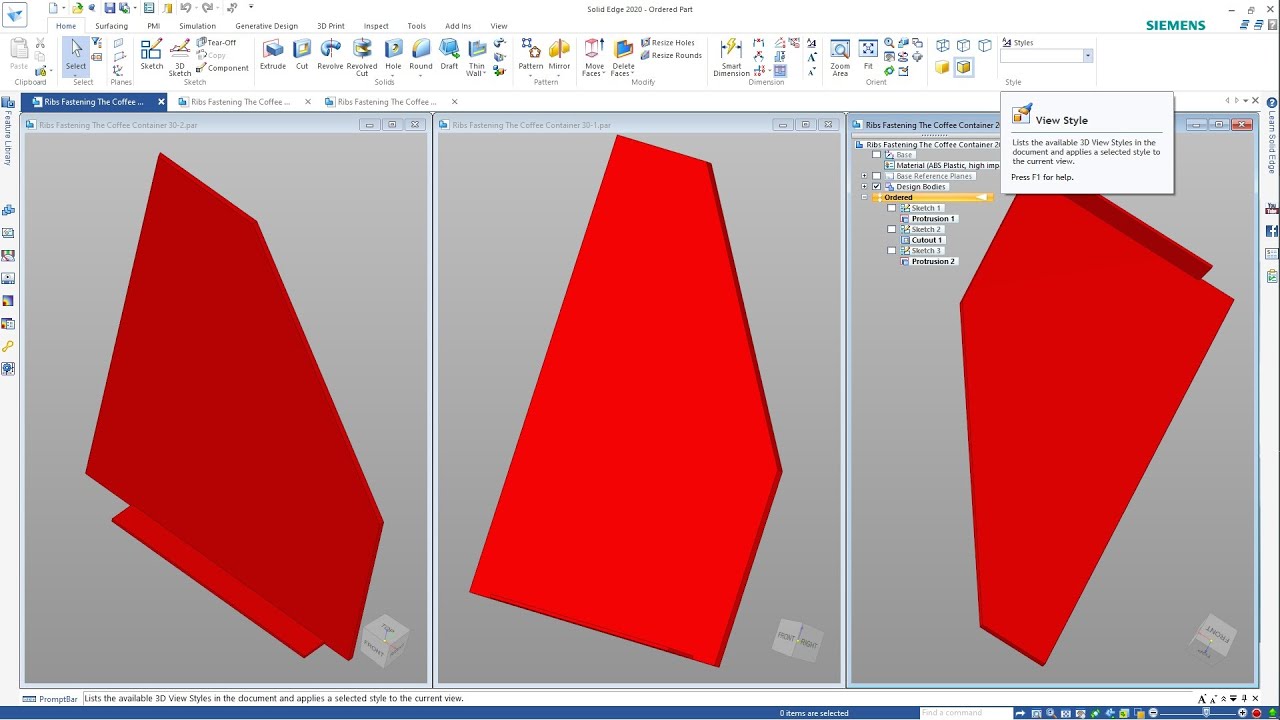Toggle the Sketch 1 checkbox

892,208
